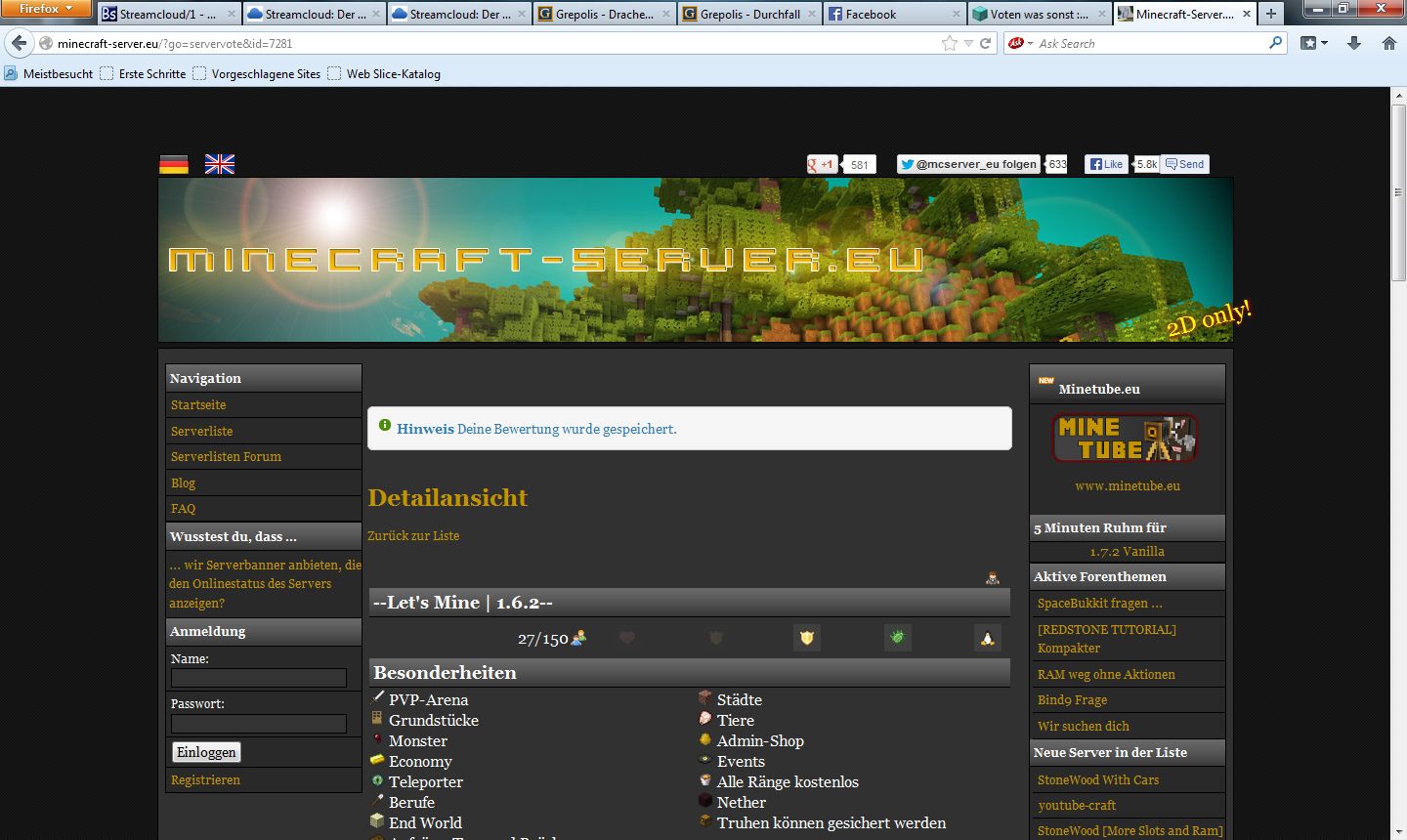Go to browser home page icon
Viewport: 1407px width, 840px height.
[1389, 43]
